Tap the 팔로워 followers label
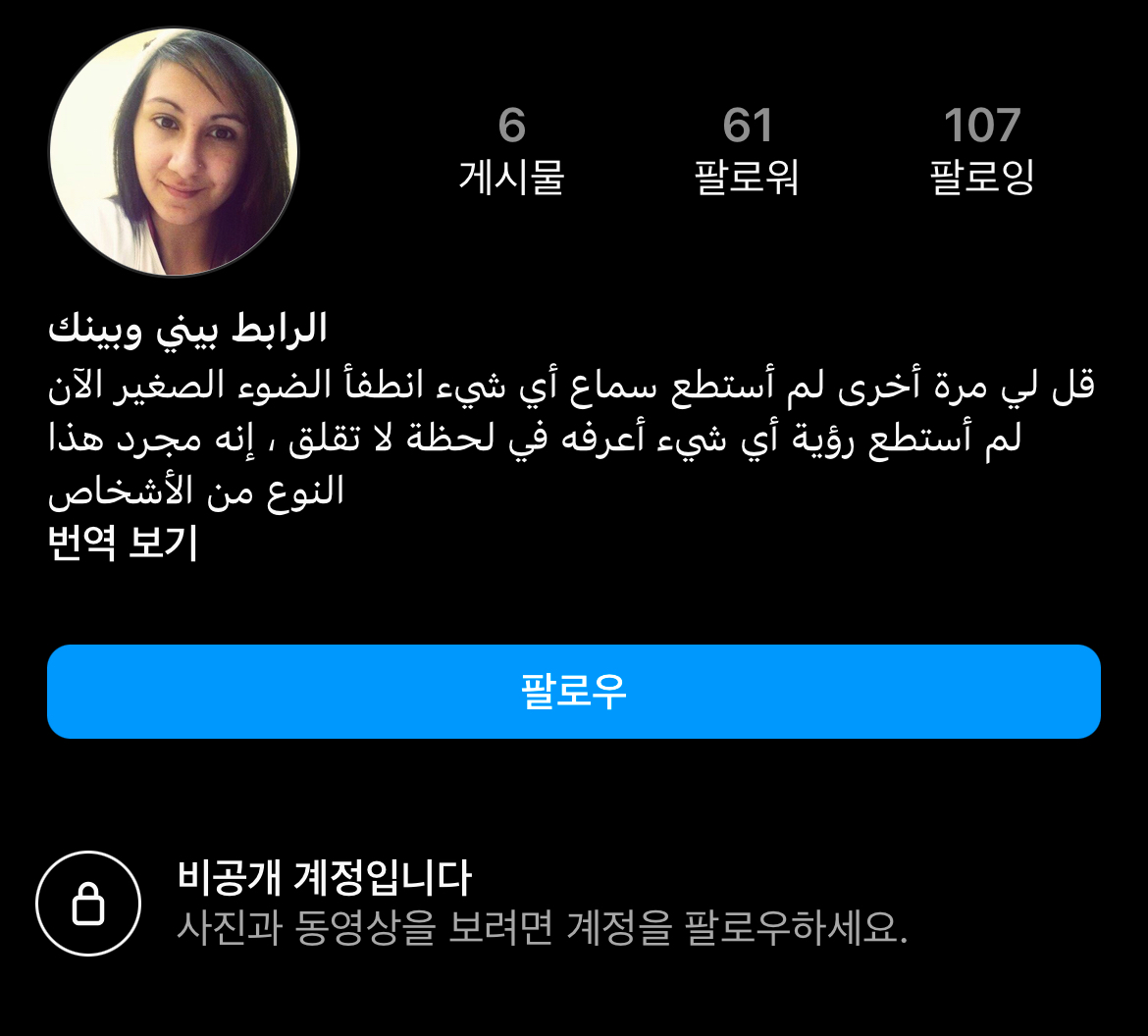This screenshot has width=1148, height=1036. click(x=747, y=177)
